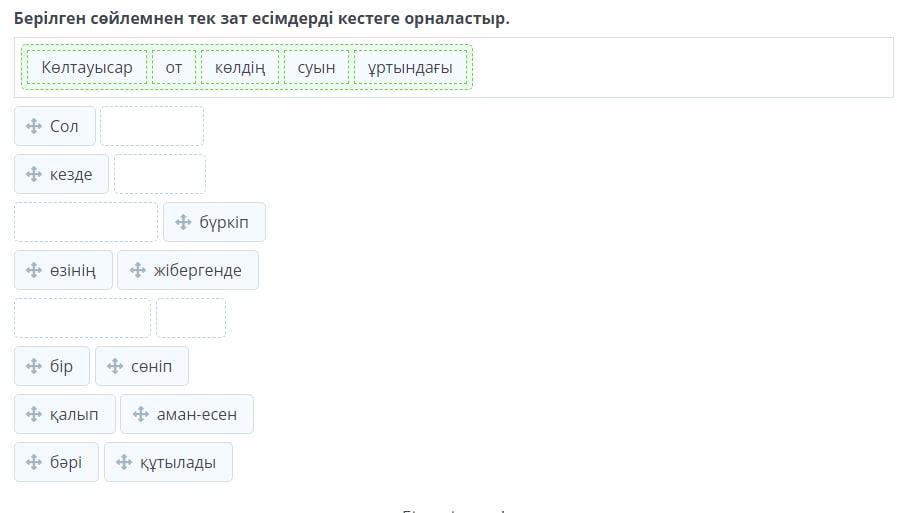Click the empty slot next to 'Сол'
The height and width of the screenshot is (513, 910).
pos(152,126)
